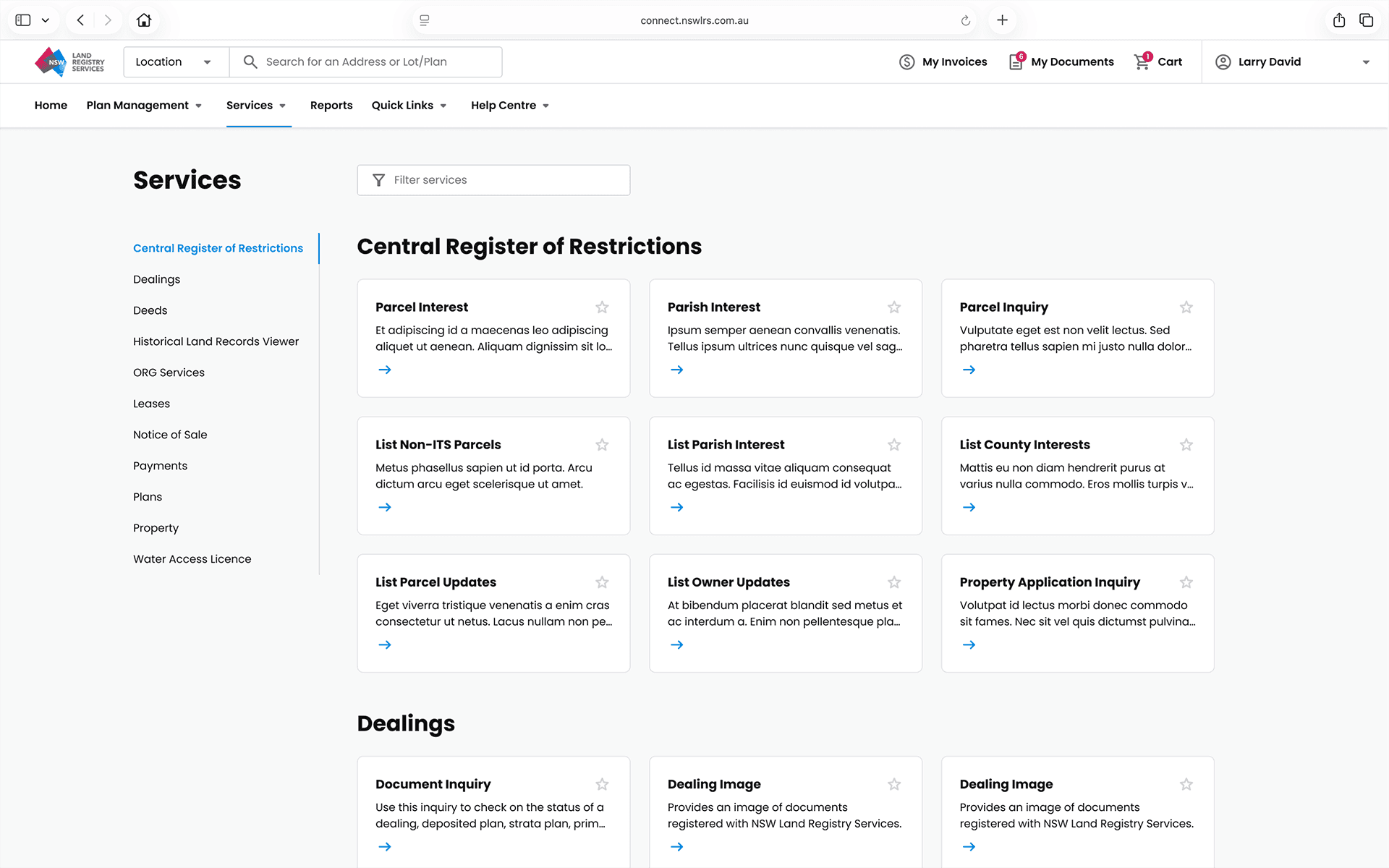Click arrow icon on List Owner Updates card
Image resolution: width=1389 pixels, height=868 pixels.
click(677, 644)
